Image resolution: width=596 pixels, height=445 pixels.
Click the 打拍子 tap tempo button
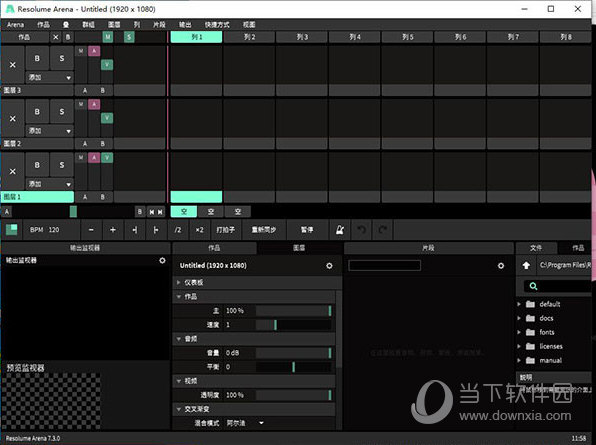point(226,230)
